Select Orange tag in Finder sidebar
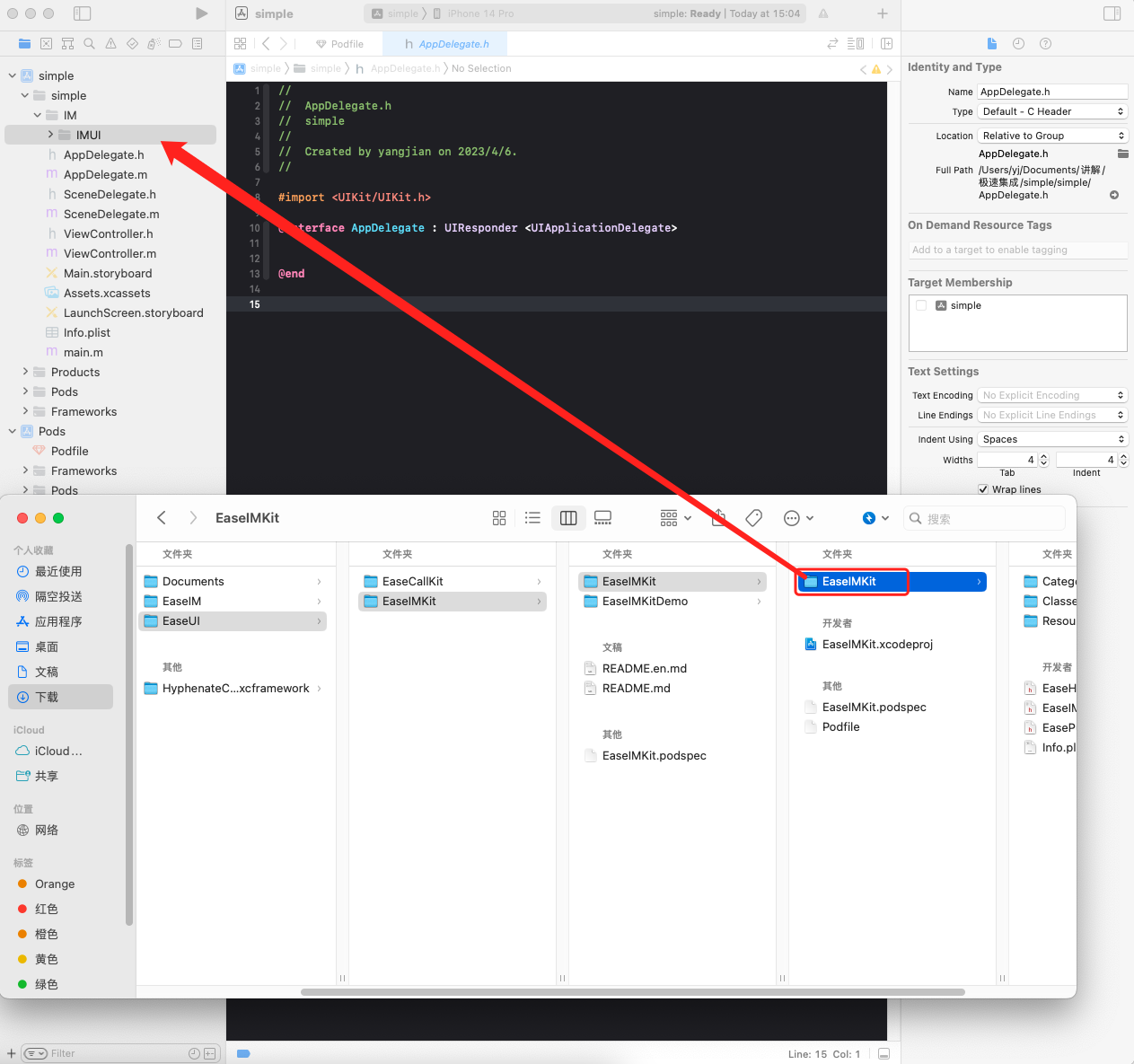 point(54,884)
